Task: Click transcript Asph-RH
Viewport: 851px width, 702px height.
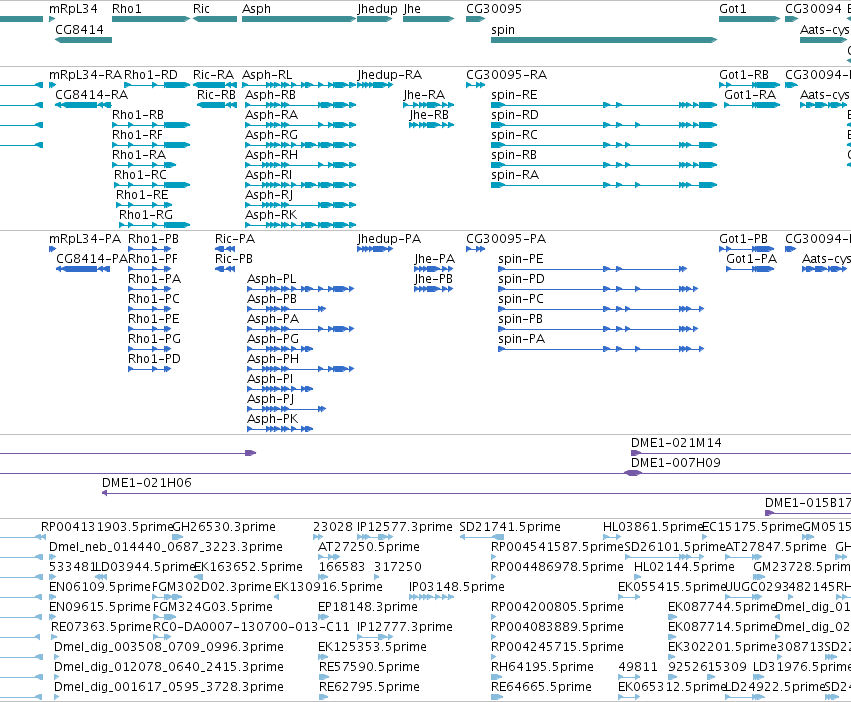Action: tap(300, 165)
